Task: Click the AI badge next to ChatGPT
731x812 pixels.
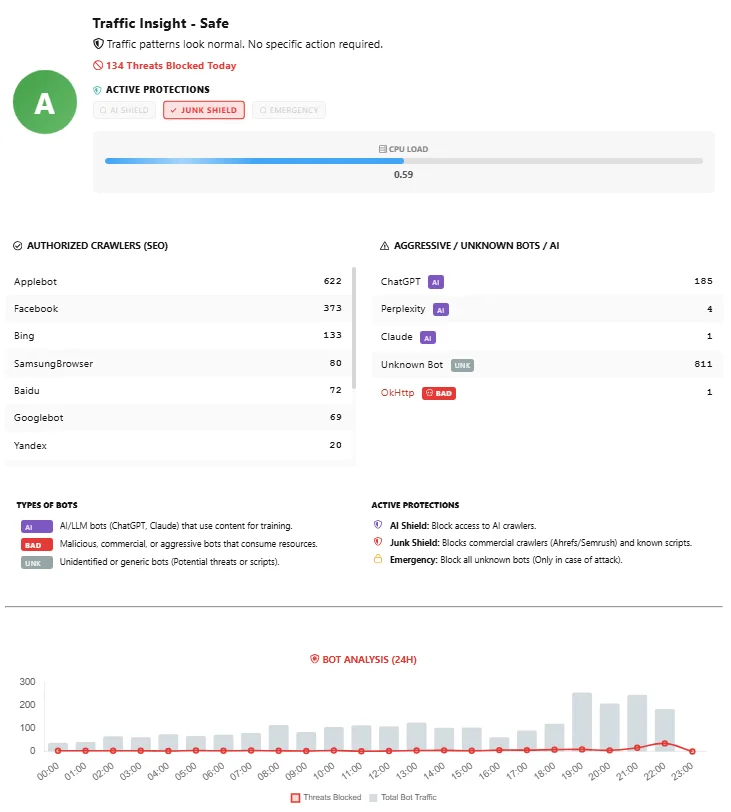Action: pos(436,282)
